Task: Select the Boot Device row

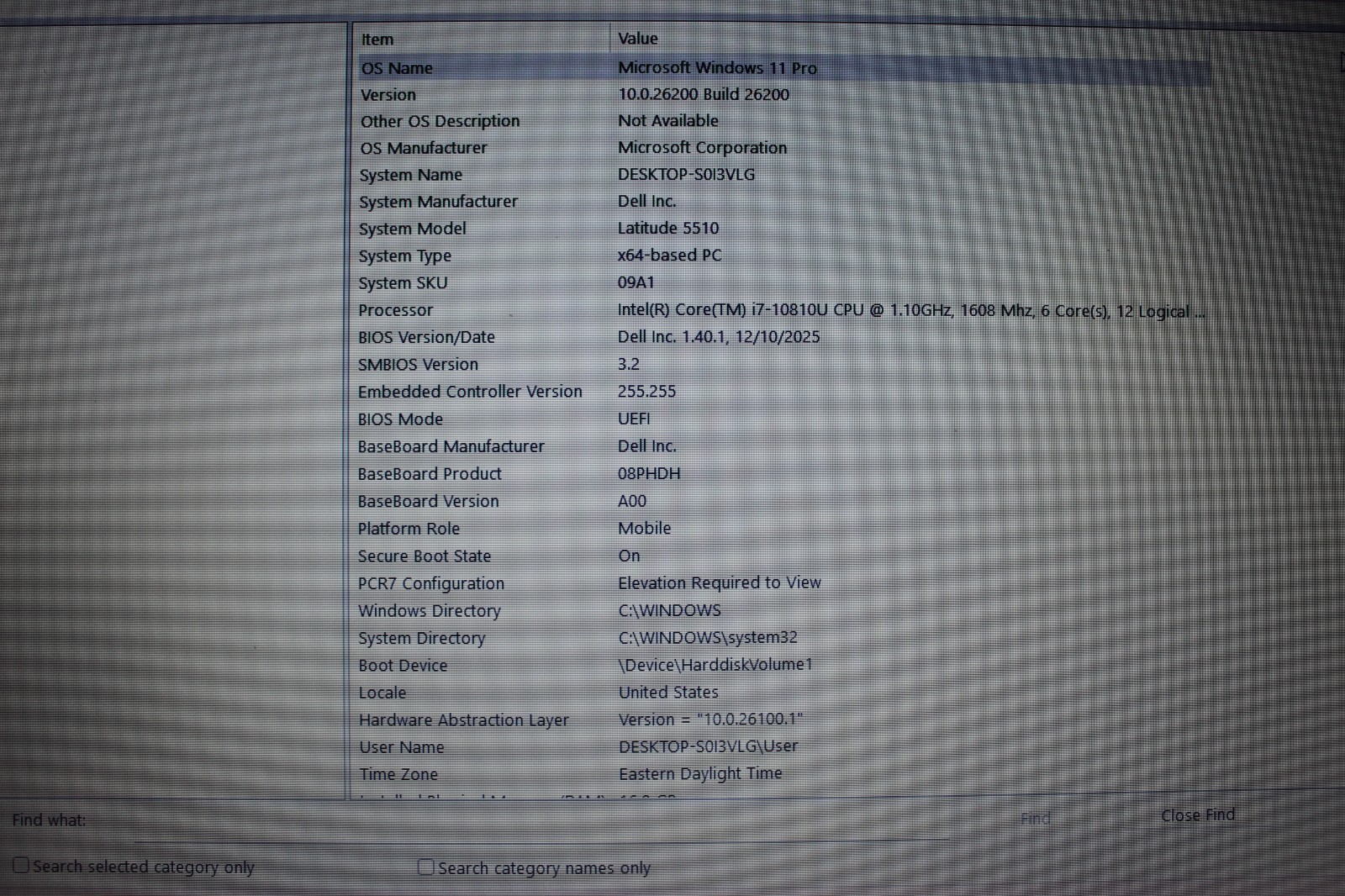Action: pos(783,665)
